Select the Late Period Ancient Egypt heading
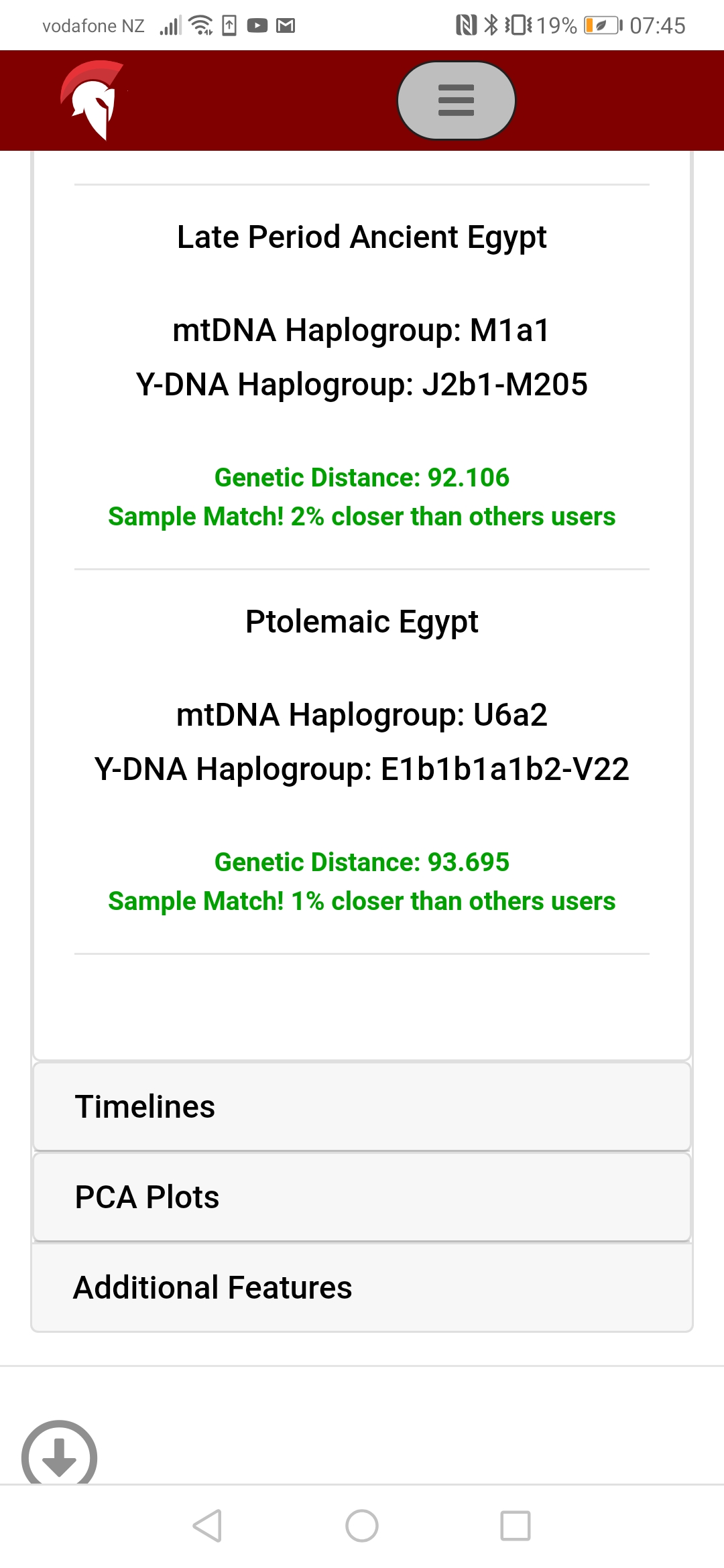The height and width of the screenshot is (1568, 724). 362,237
